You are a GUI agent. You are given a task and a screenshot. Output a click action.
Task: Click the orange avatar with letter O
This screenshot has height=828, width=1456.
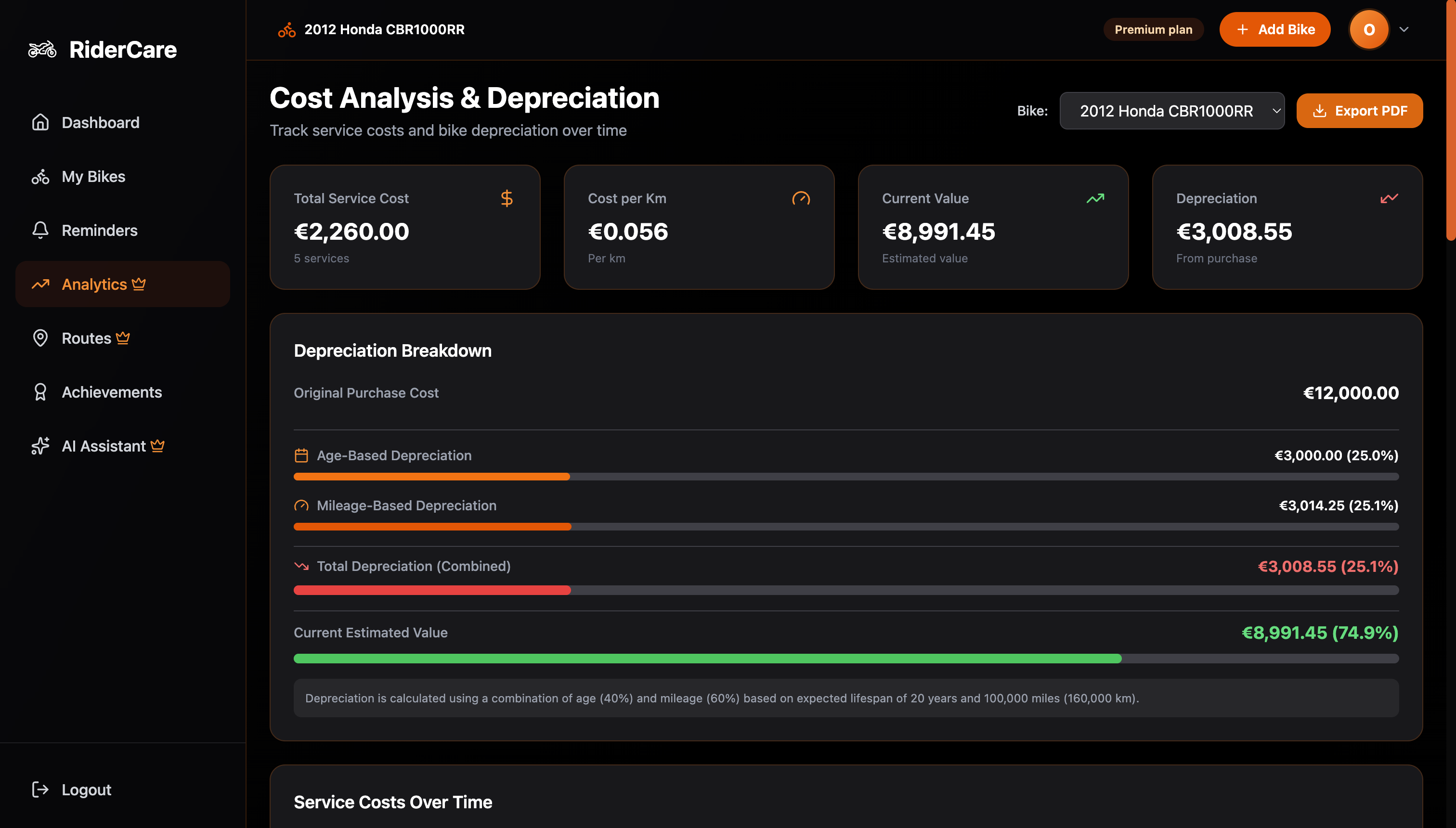(x=1369, y=29)
